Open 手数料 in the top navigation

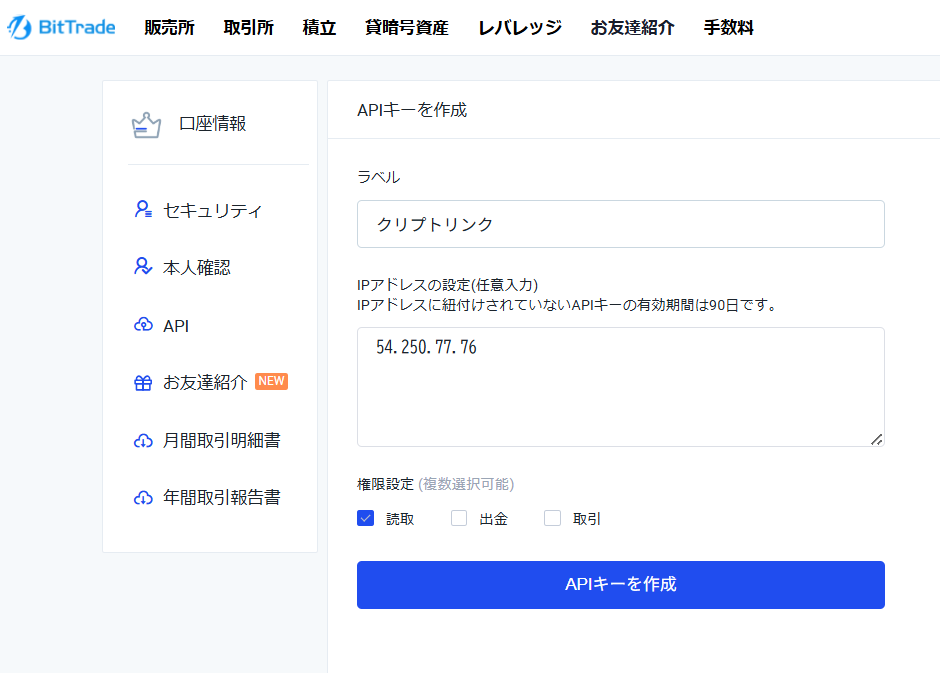tap(728, 28)
